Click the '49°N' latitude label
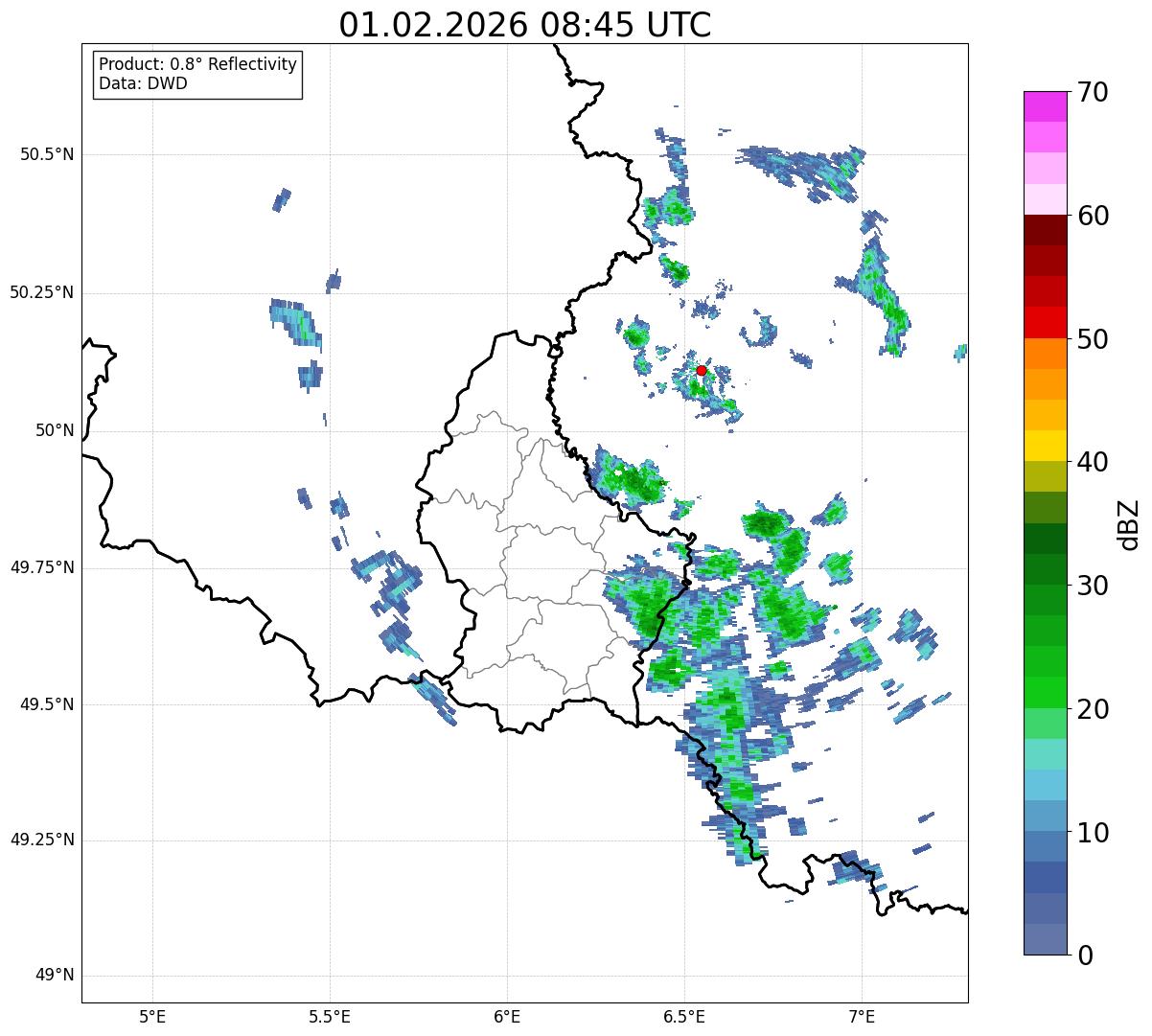Viewport: 1152px width, 1036px height. [x=55, y=976]
